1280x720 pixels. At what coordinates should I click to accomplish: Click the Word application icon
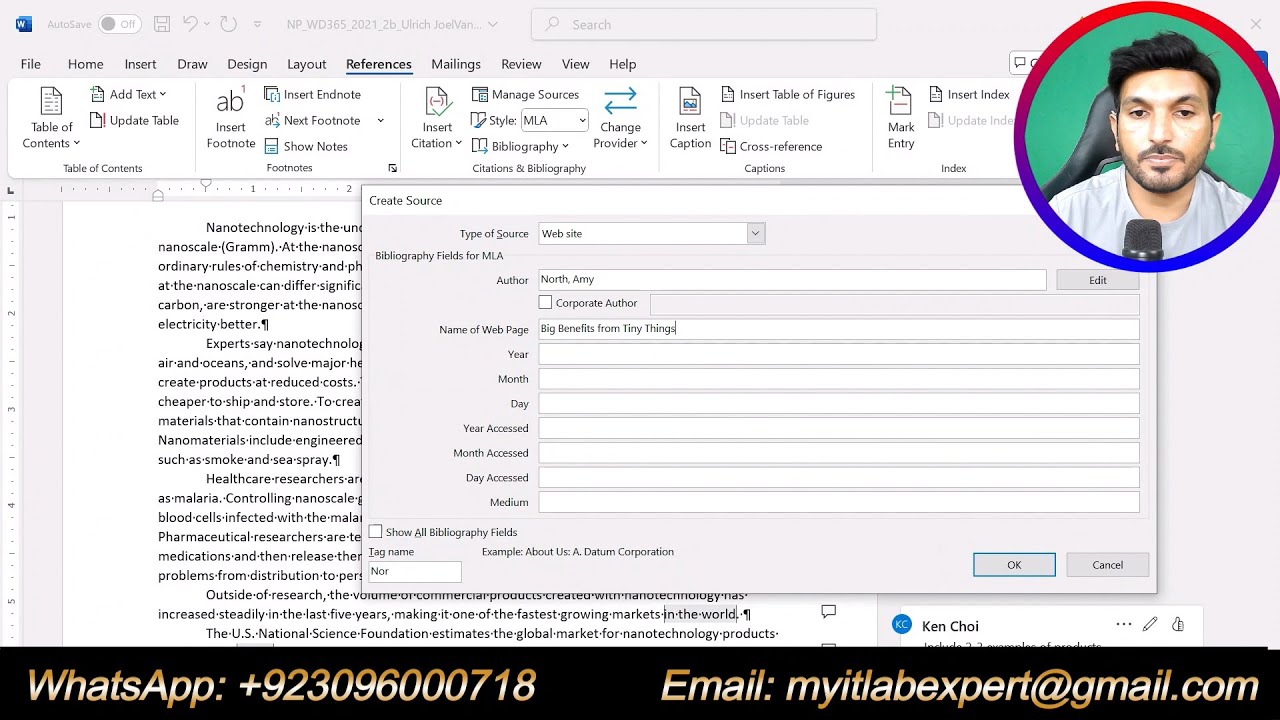24,24
